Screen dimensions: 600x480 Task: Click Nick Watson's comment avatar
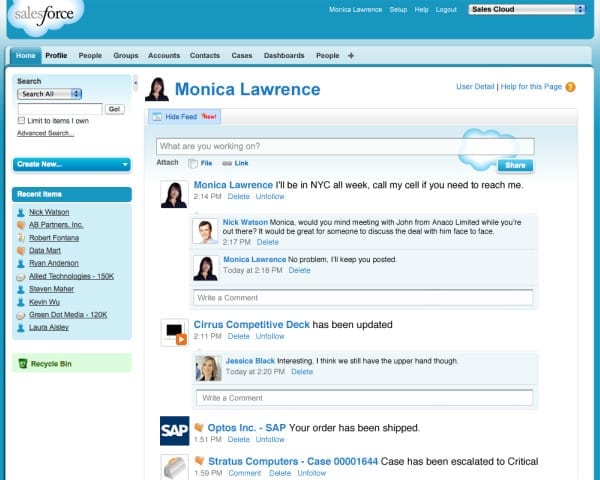[205, 231]
